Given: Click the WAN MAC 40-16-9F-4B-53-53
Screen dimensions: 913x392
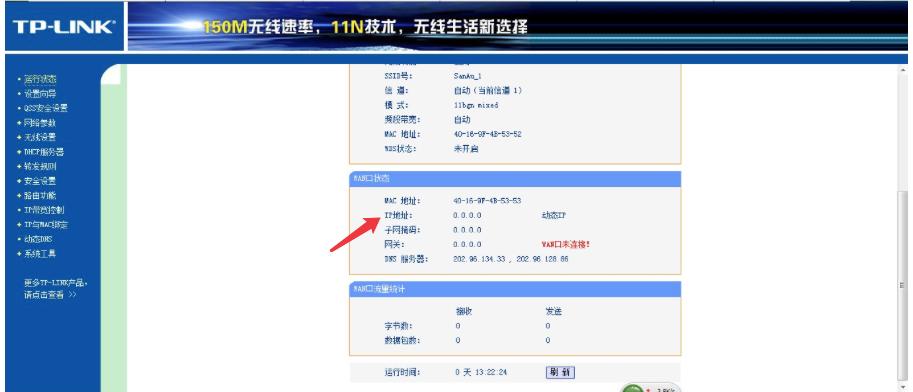Looking at the screenshot, I should pos(487,201).
